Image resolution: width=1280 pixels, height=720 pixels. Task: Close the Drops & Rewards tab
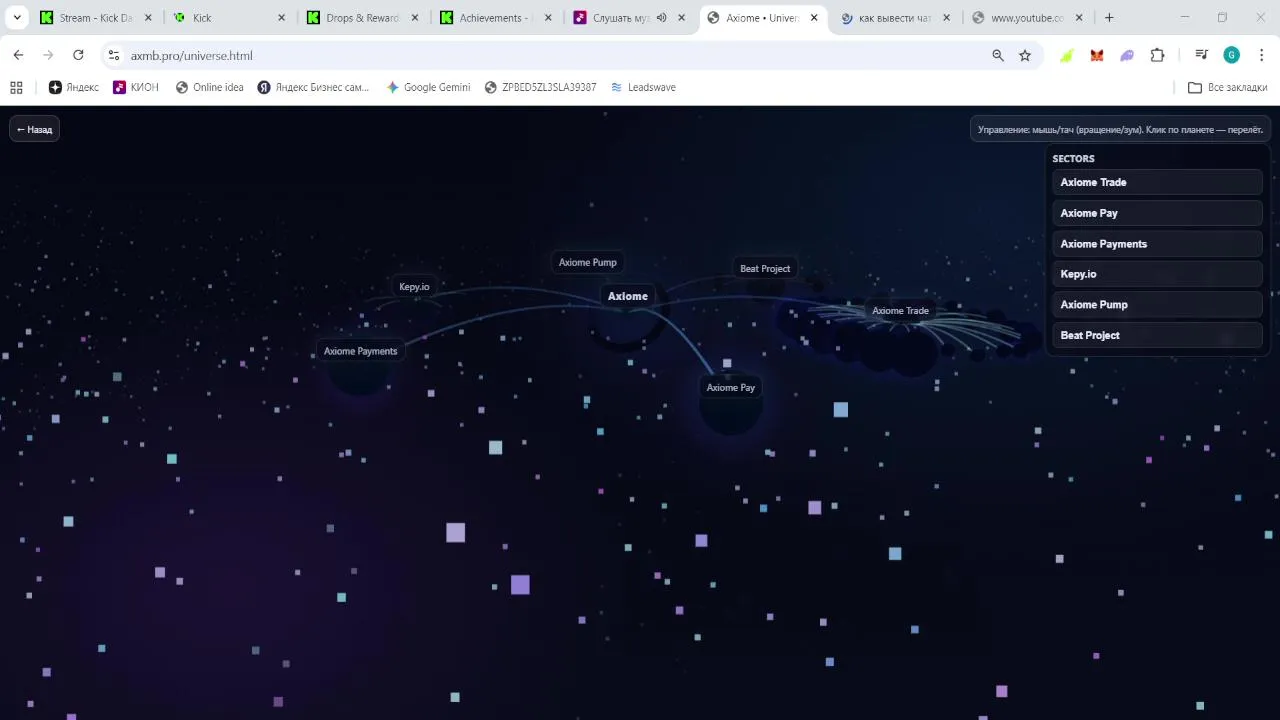(x=414, y=17)
